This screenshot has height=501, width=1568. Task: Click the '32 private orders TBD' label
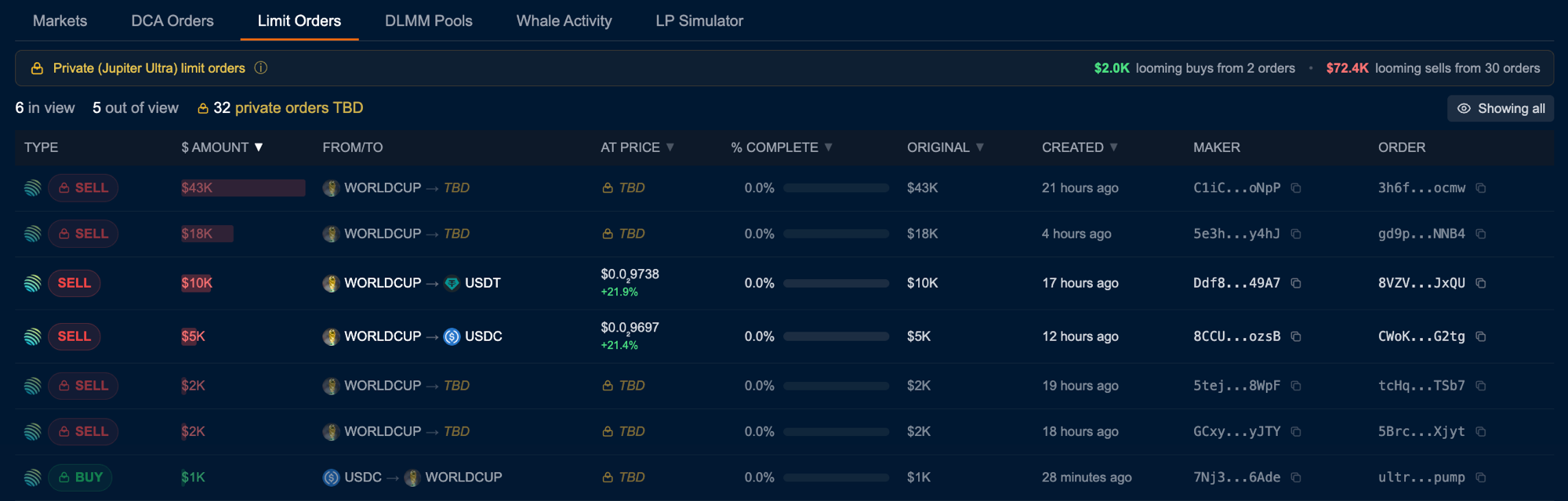coord(280,108)
